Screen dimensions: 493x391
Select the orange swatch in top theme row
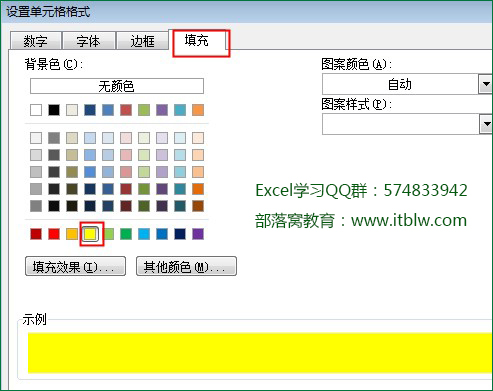click(x=198, y=110)
